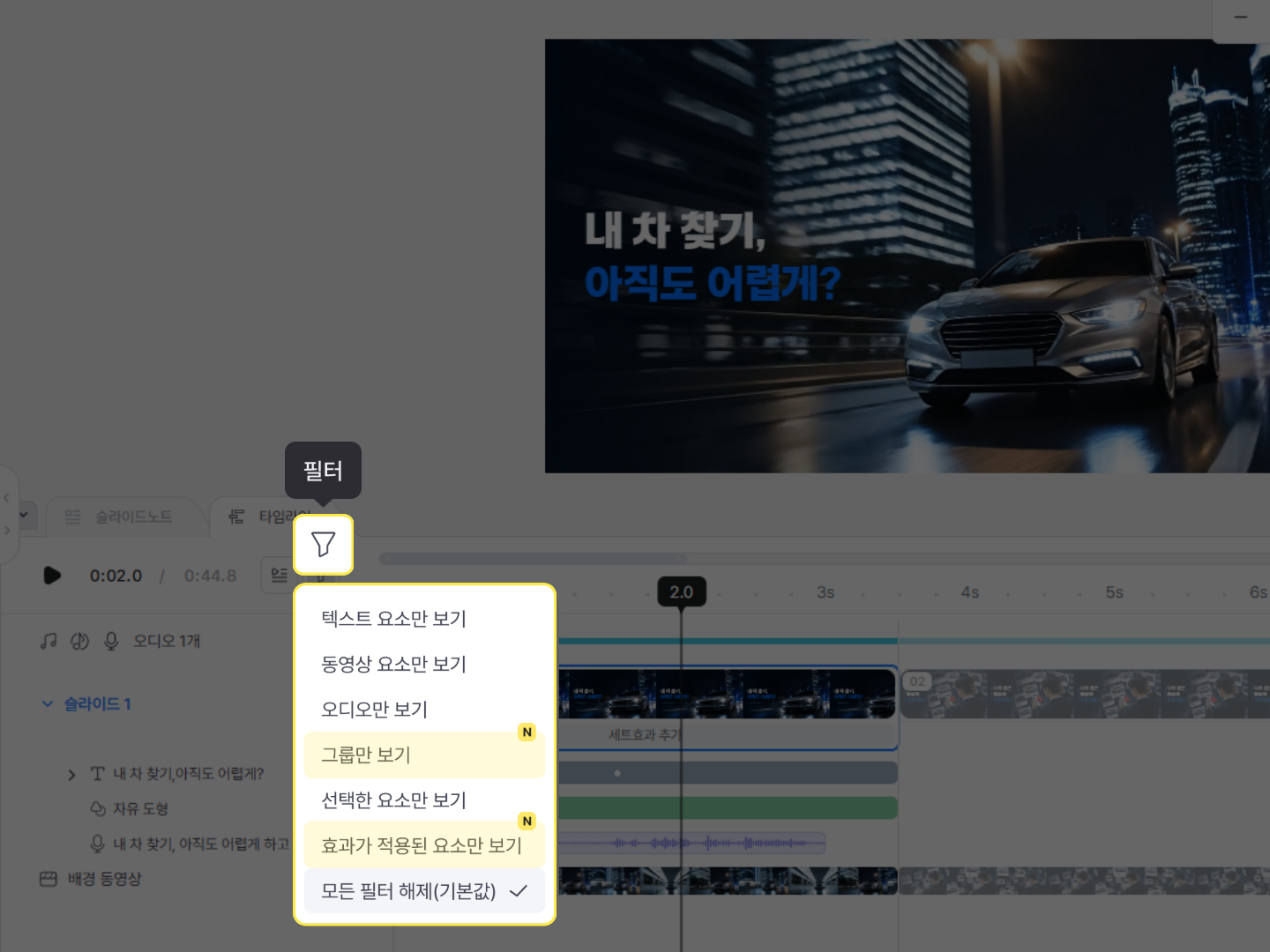
Task: Select 효과가 적용된 요소만 보기 option
Action: (424, 845)
